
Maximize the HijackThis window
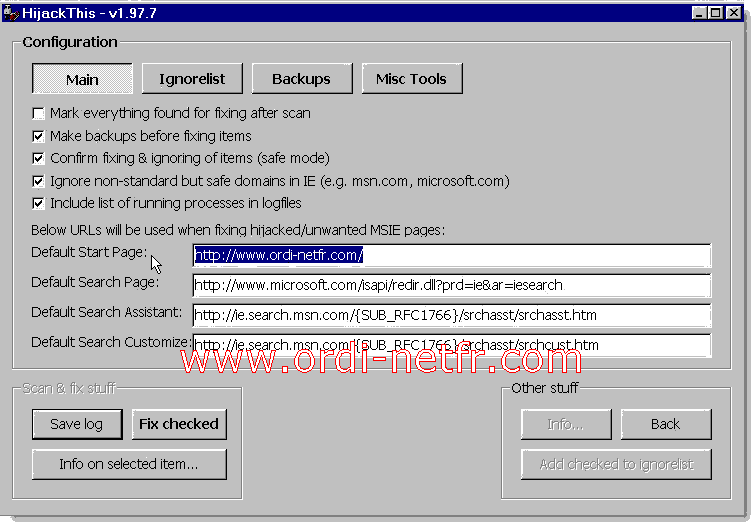[716, 13]
